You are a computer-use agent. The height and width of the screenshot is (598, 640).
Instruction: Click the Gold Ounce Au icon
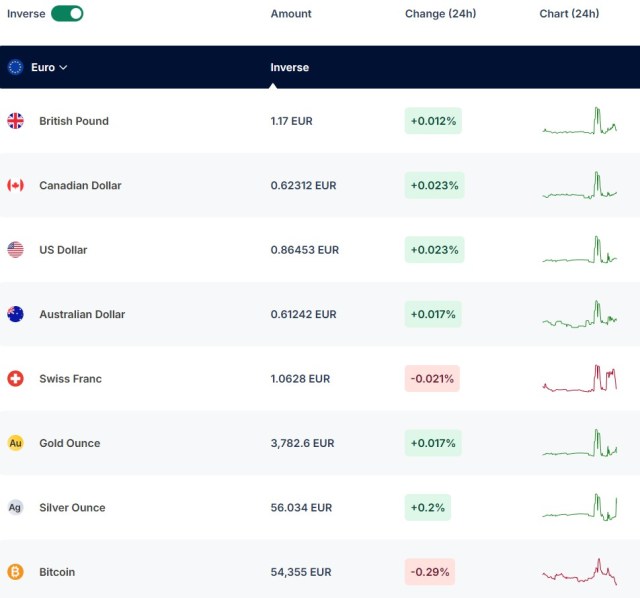(x=16, y=443)
